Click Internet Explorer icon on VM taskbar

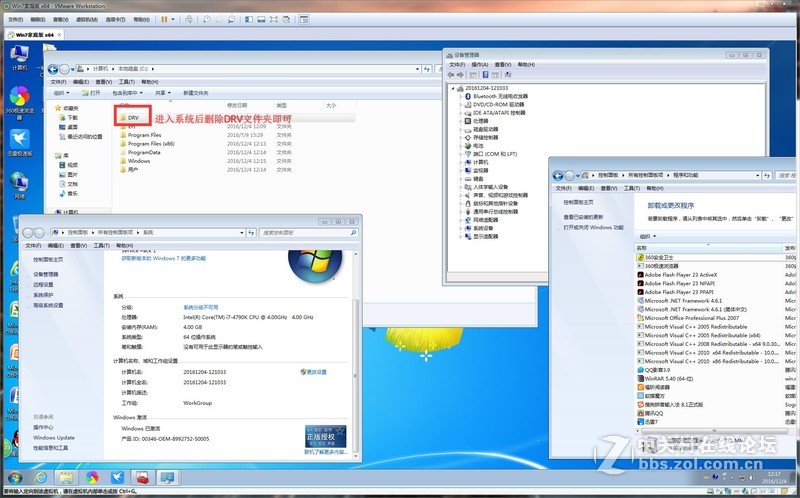coord(41,478)
